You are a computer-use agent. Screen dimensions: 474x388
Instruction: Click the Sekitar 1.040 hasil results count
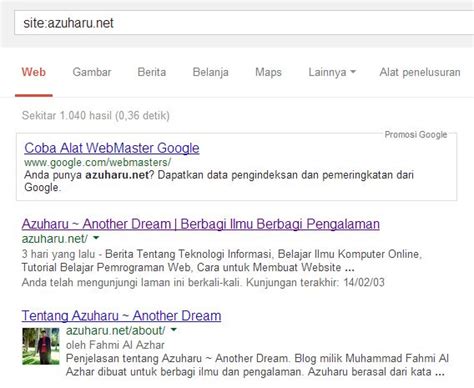[96, 115]
